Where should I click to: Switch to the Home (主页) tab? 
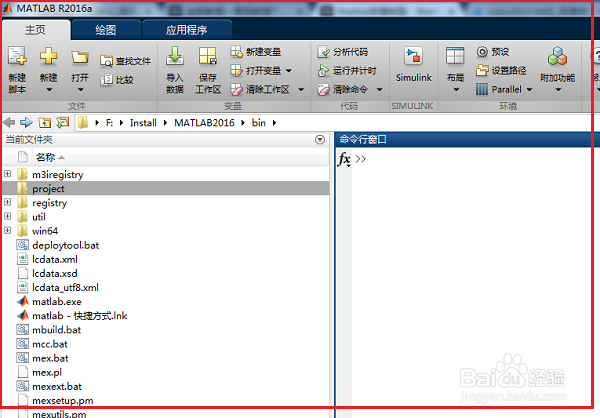(36, 30)
